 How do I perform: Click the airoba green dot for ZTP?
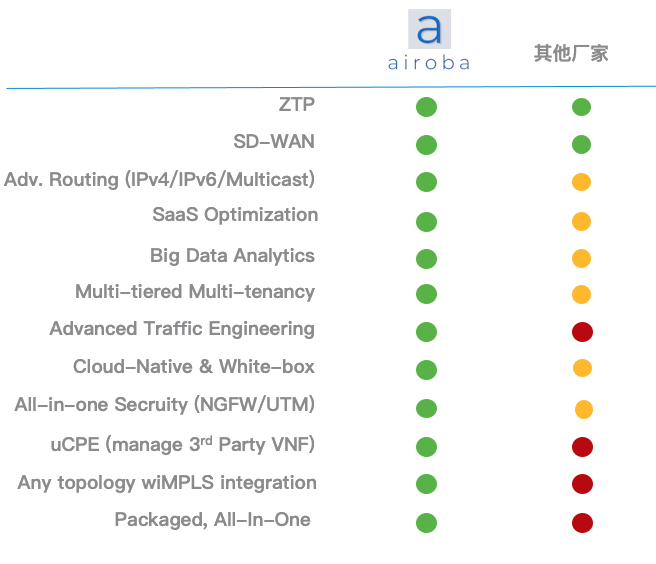(427, 107)
